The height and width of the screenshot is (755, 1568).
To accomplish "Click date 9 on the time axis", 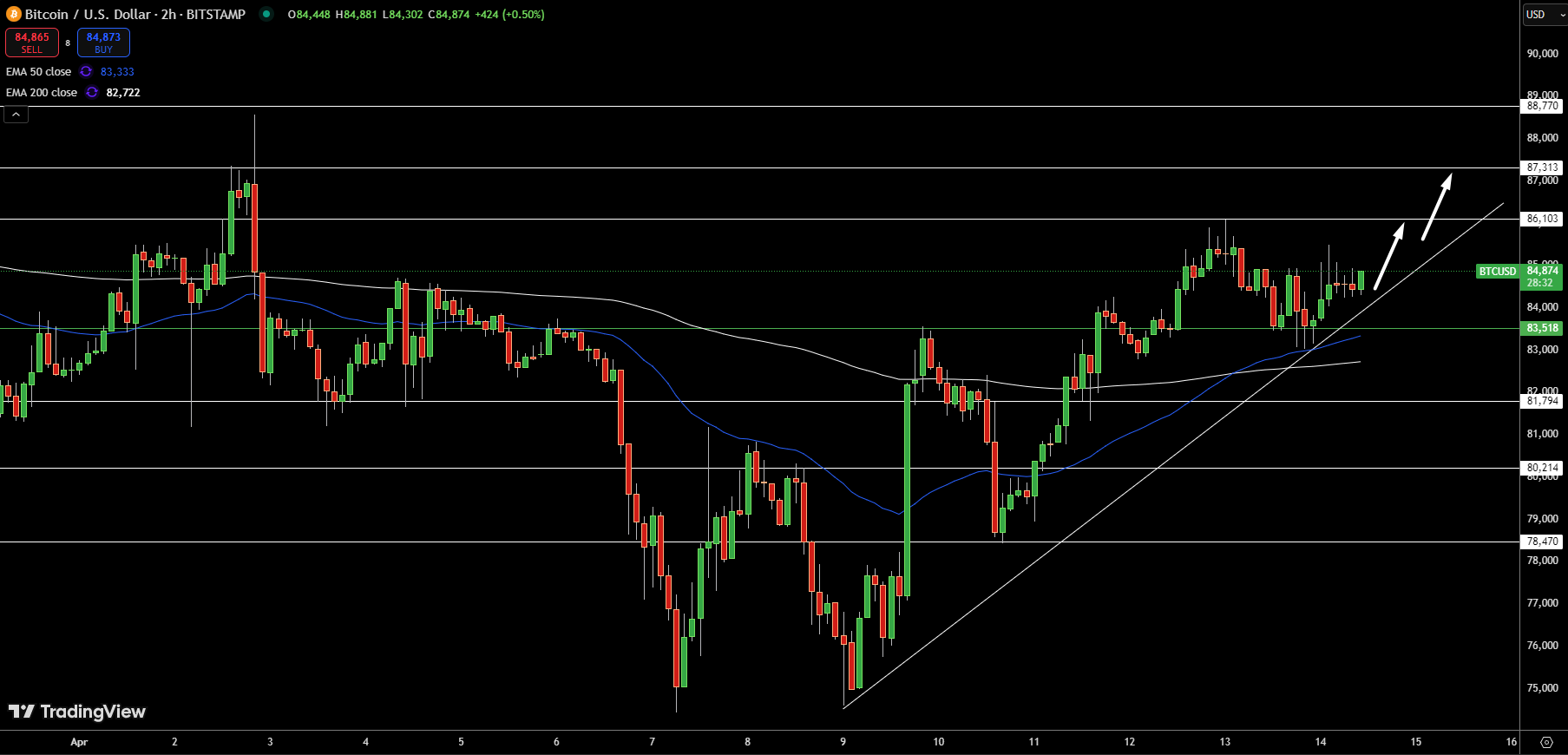I will click(843, 742).
